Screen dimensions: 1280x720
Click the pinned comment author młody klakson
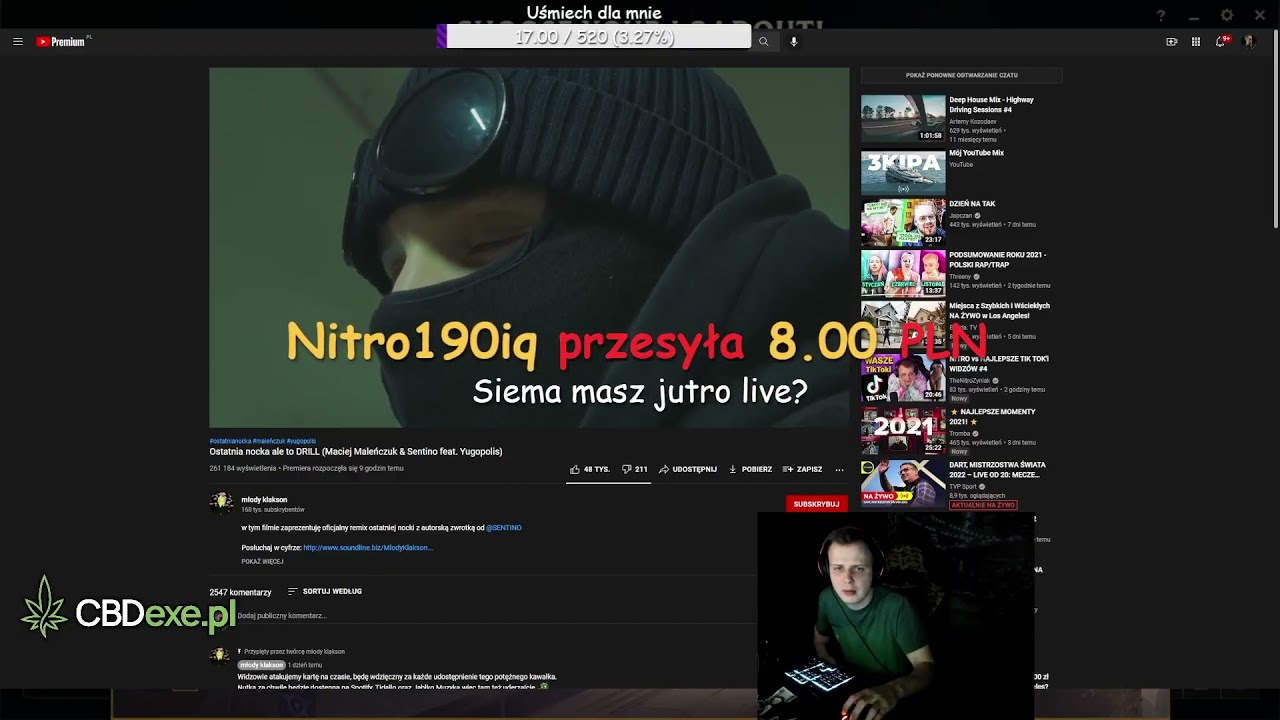pos(262,665)
